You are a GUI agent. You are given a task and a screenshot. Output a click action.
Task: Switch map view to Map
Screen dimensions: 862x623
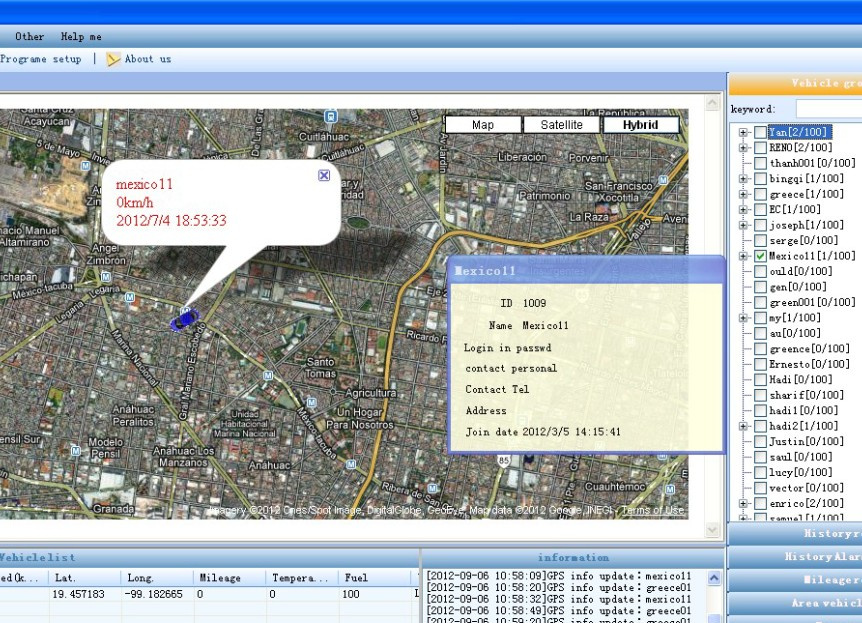[483, 125]
